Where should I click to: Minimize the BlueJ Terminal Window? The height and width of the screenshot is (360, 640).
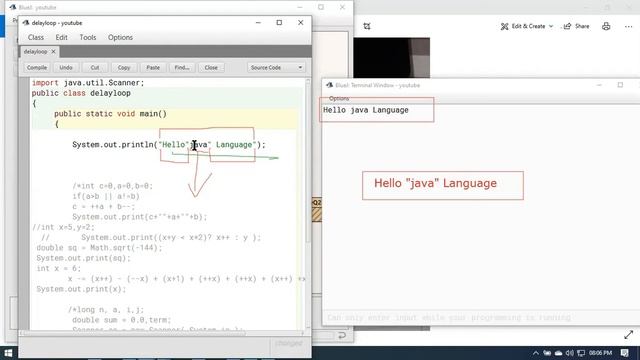pos(599,85)
